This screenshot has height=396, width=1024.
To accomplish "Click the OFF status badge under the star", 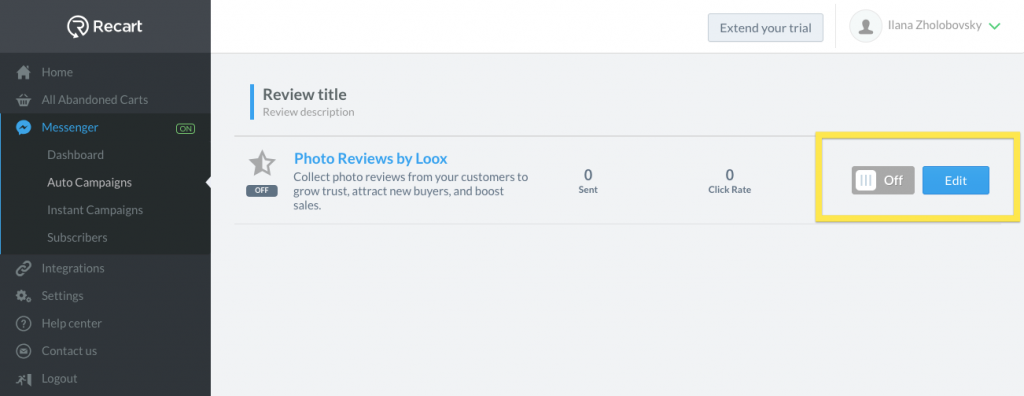I will pyautogui.click(x=262, y=191).
